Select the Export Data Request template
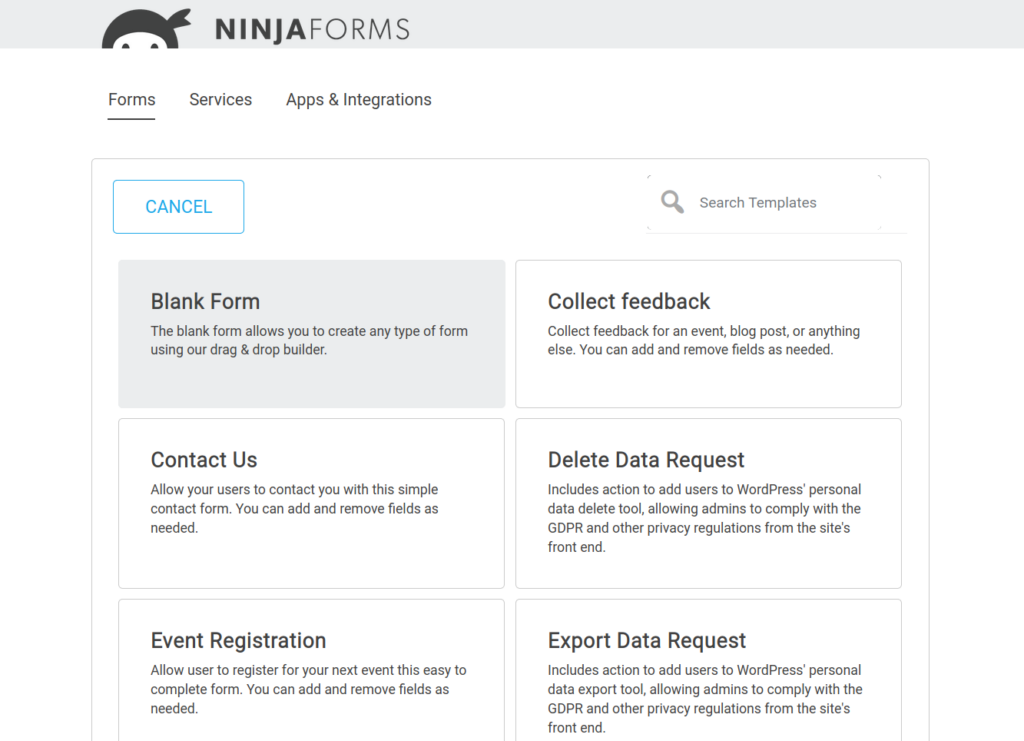Viewport: 1024px width, 741px height. point(709,670)
